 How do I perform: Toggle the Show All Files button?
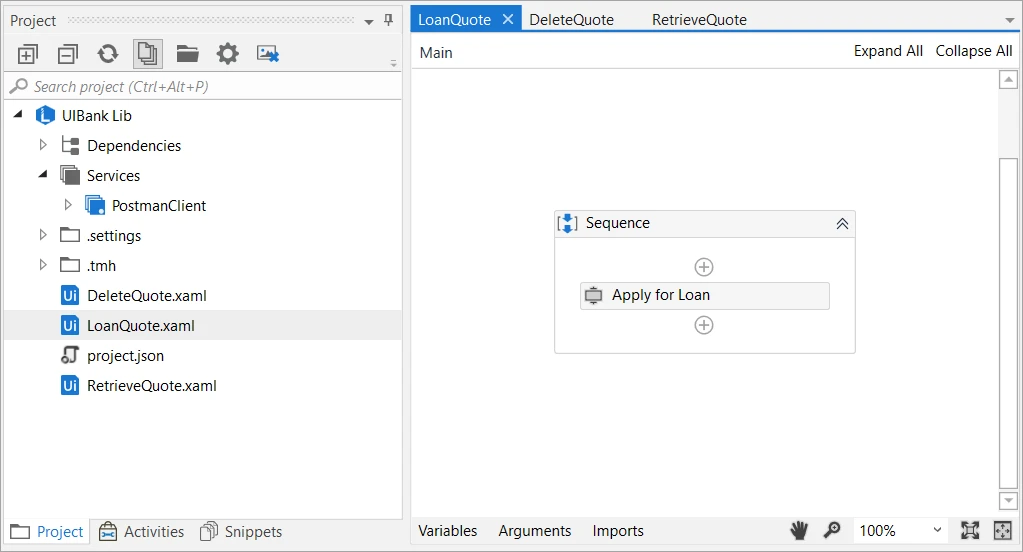(x=147, y=54)
